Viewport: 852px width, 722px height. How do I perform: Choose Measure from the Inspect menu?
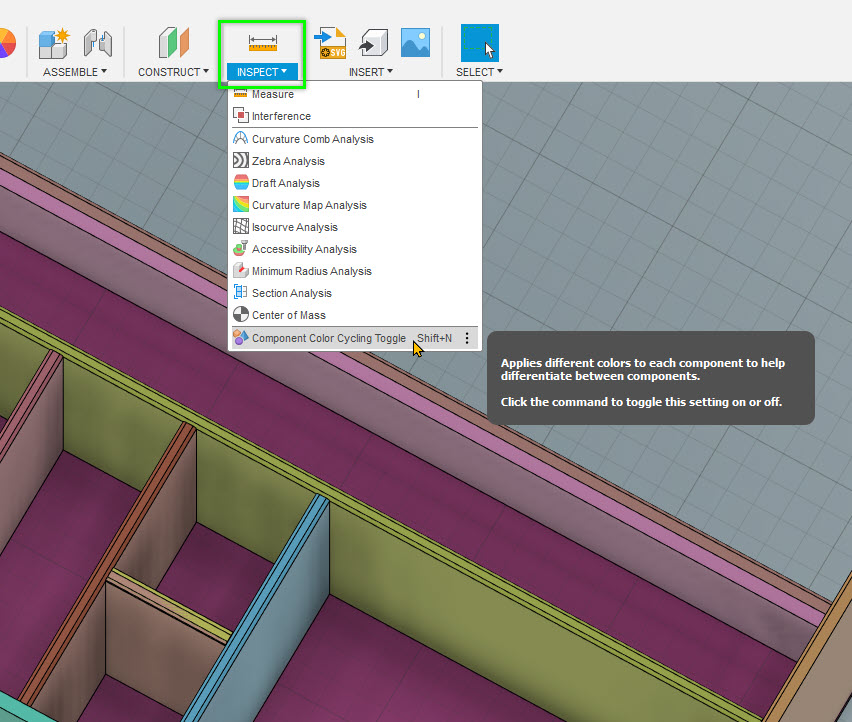click(x=355, y=94)
